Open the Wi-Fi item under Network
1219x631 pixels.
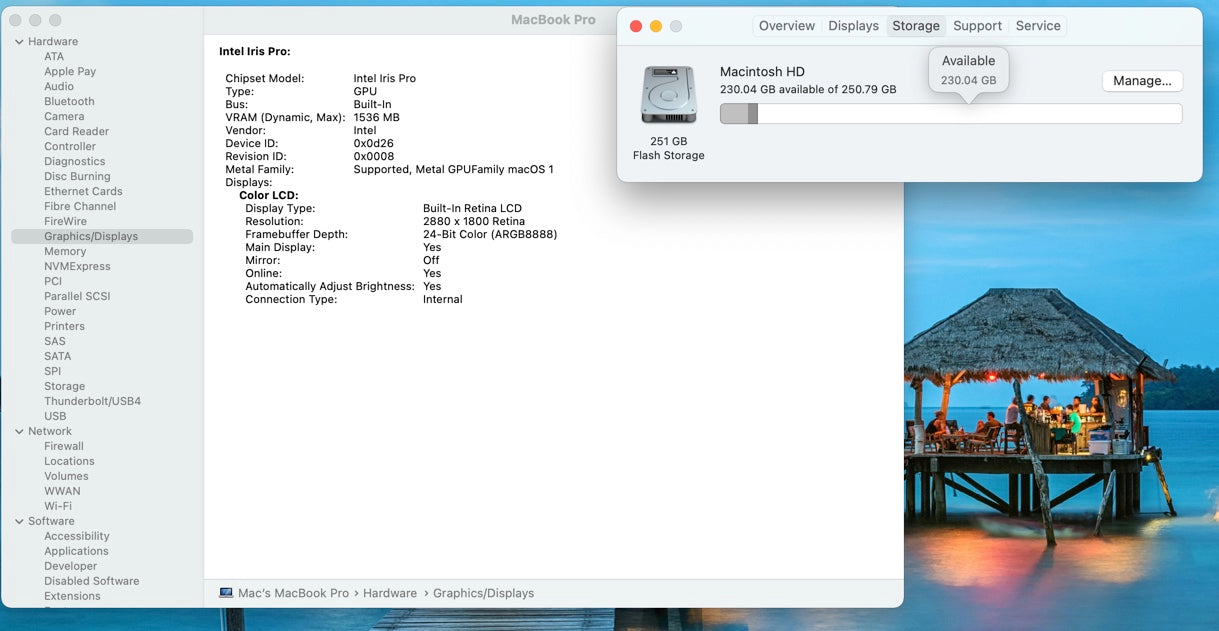tap(58, 506)
